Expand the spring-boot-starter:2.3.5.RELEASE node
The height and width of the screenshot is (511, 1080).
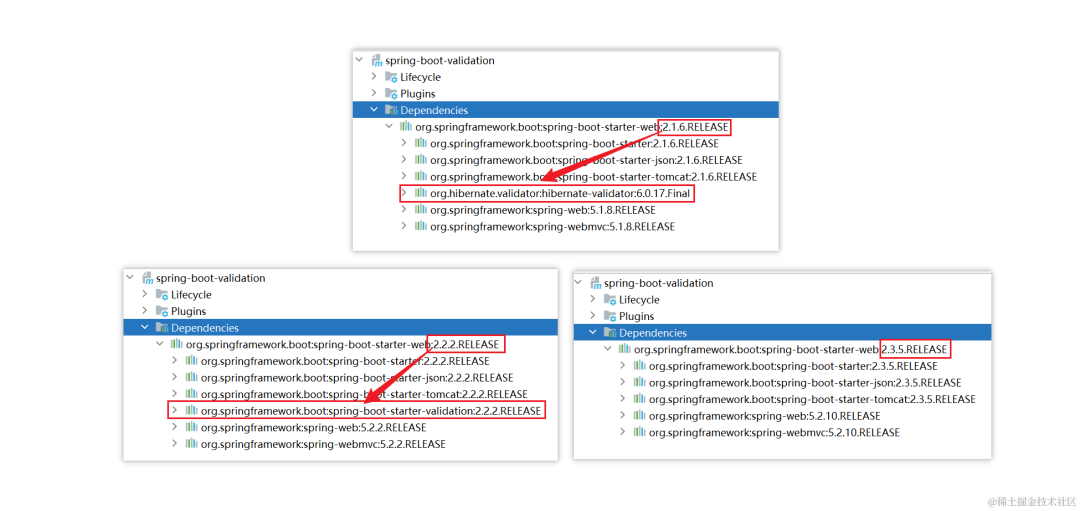pyautogui.click(x=623, y=366)
